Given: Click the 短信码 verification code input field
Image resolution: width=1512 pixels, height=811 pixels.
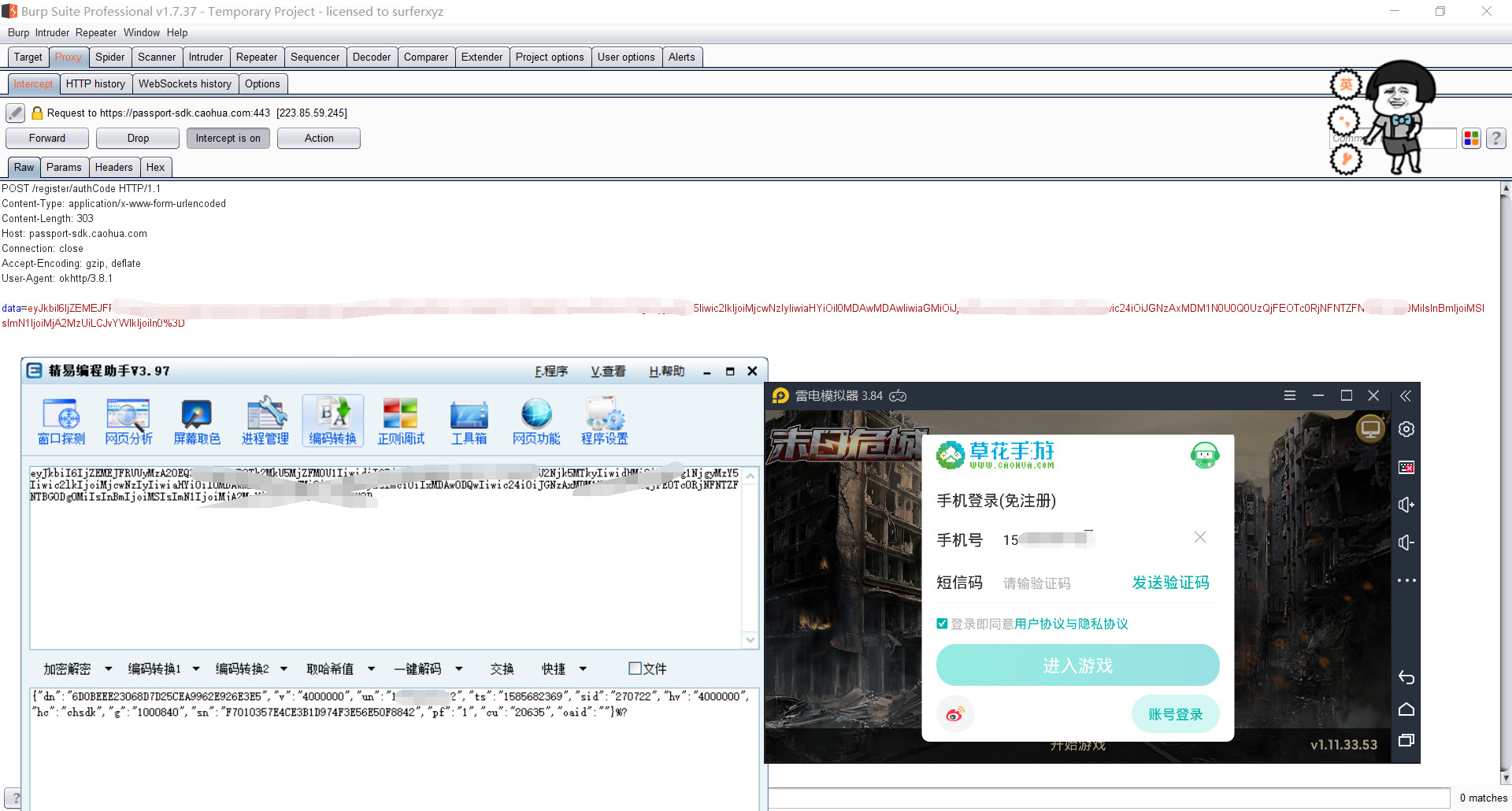Looking at the screenshot, I should tap(1059, 583).
